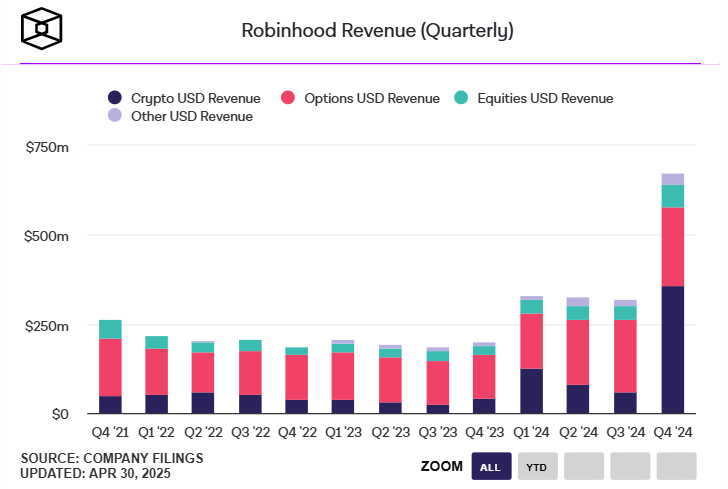Click the $500m axis label
Screen dimensions: 728x489
tap(46, 236)
